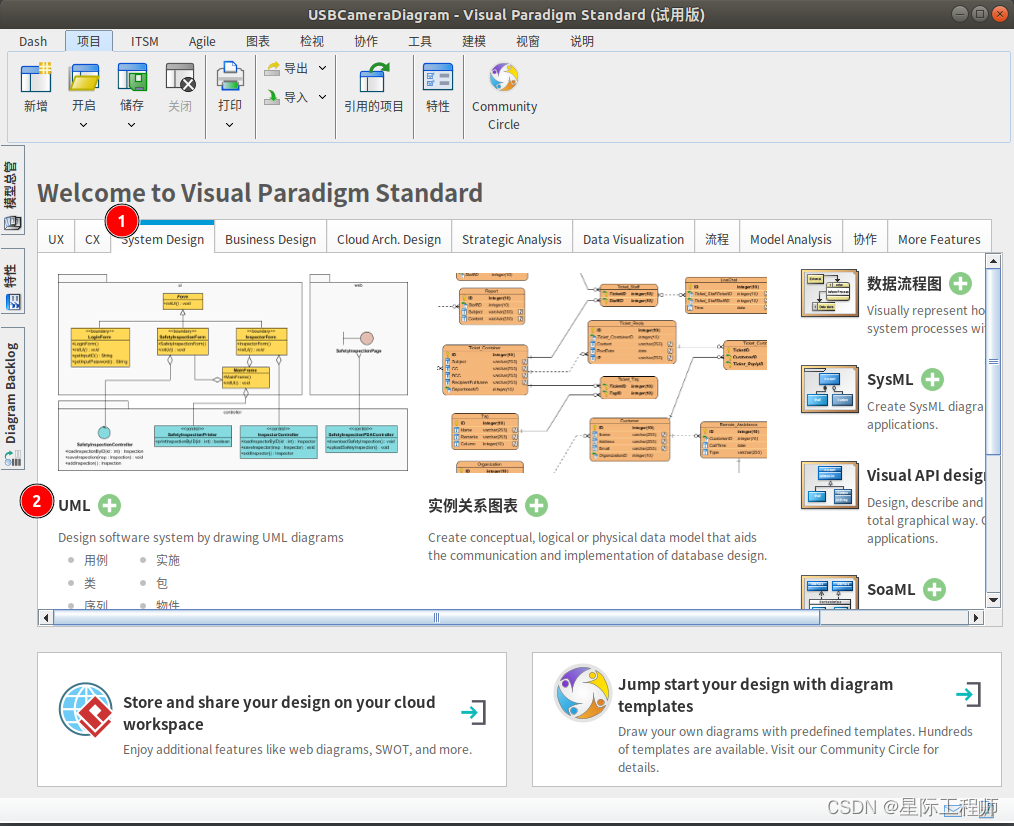Open the 图表 ribbon tab

point(257,41)
